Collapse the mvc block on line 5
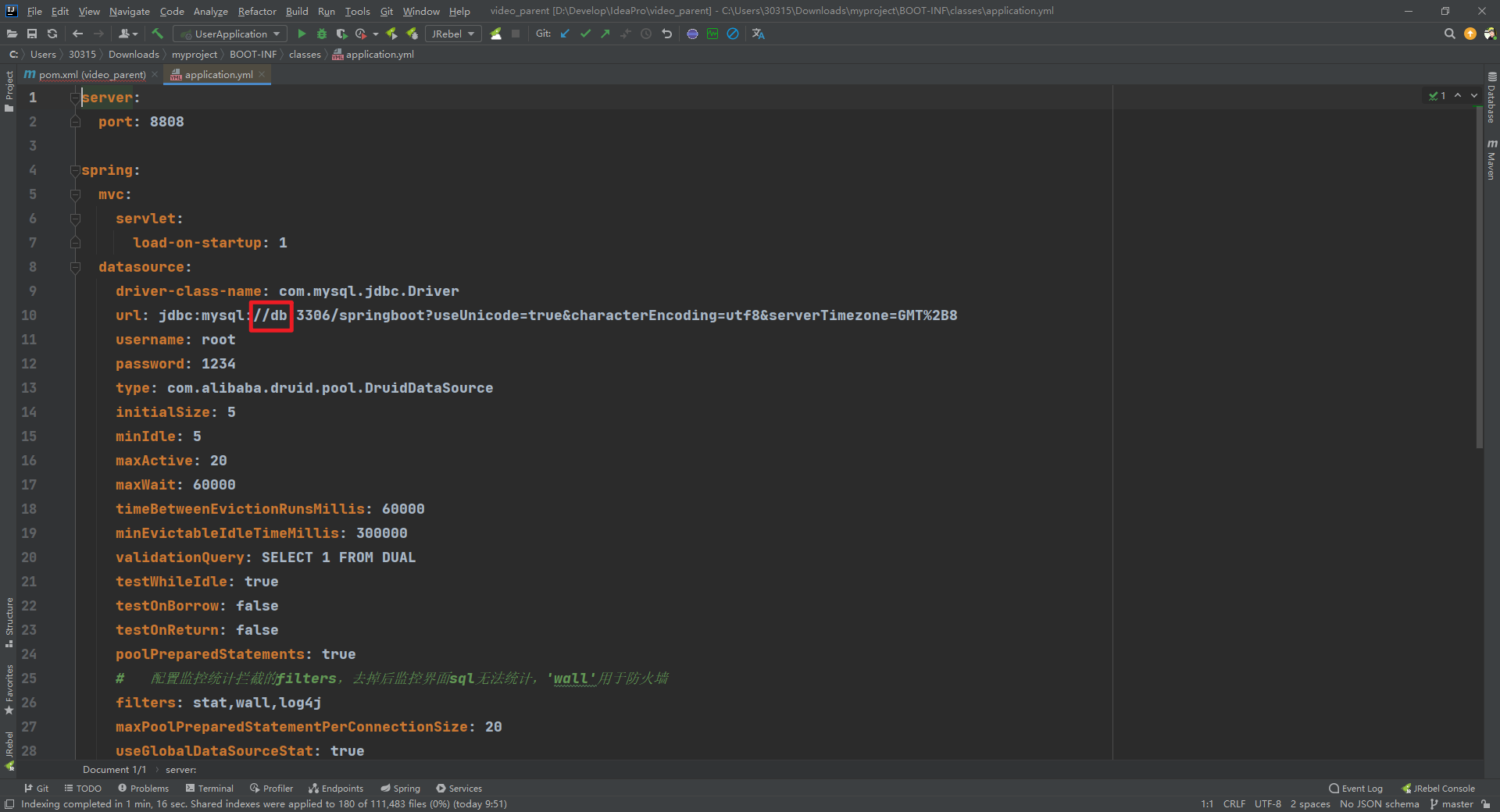This screenshot has height=812, width=1500. click(x=75, y=194)
